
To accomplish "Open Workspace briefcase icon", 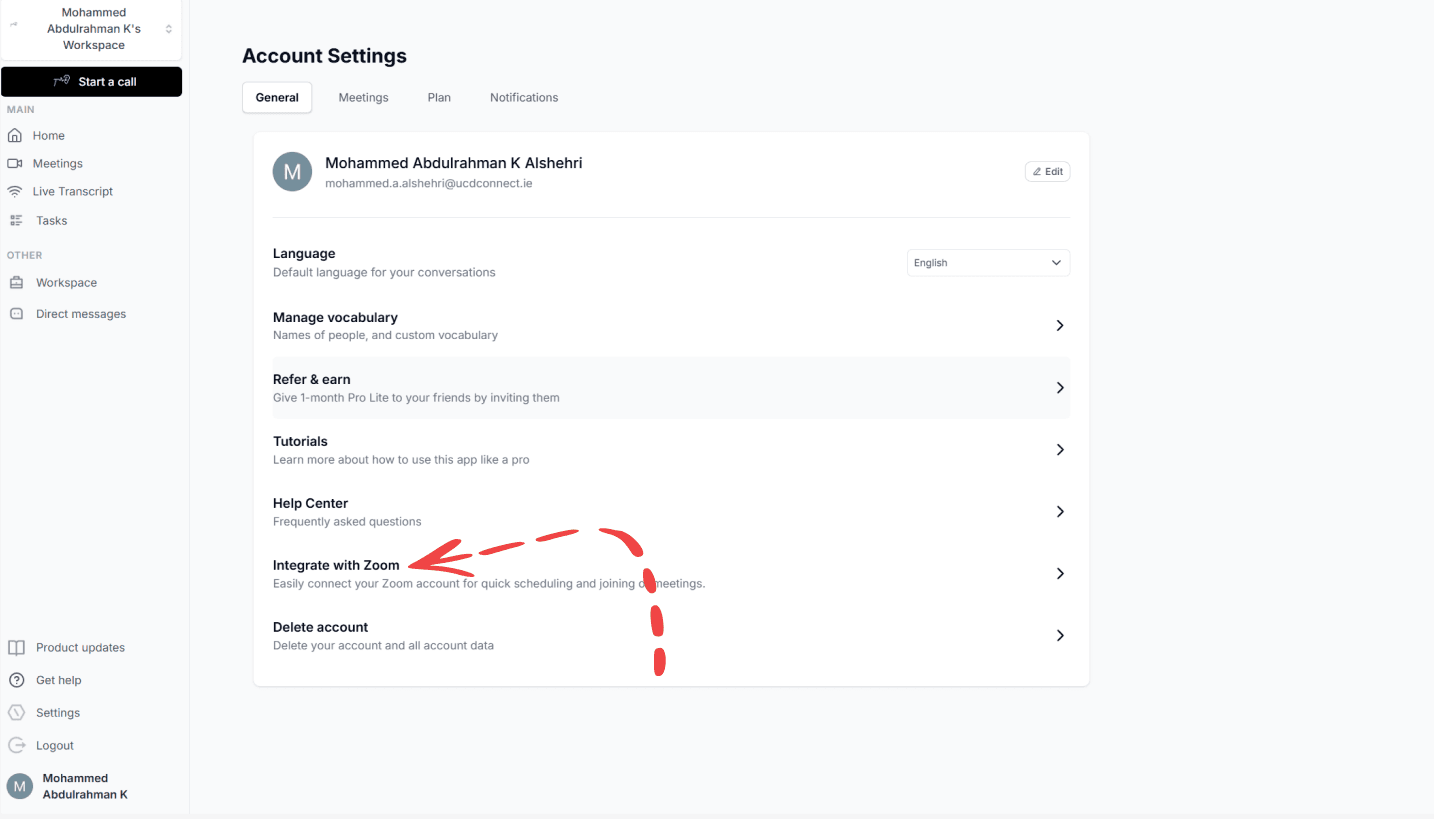I will pos(16,283).
